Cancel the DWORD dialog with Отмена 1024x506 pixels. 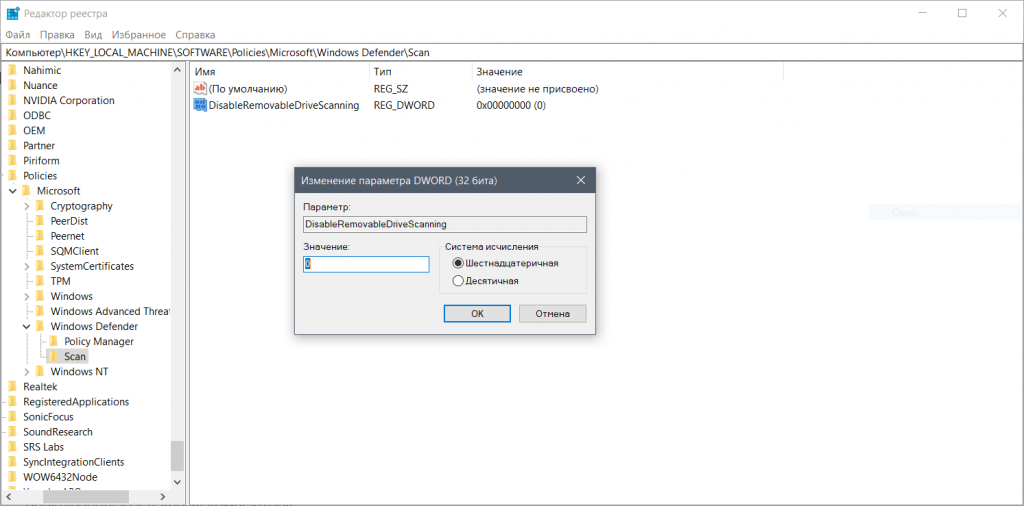[552, 313]
